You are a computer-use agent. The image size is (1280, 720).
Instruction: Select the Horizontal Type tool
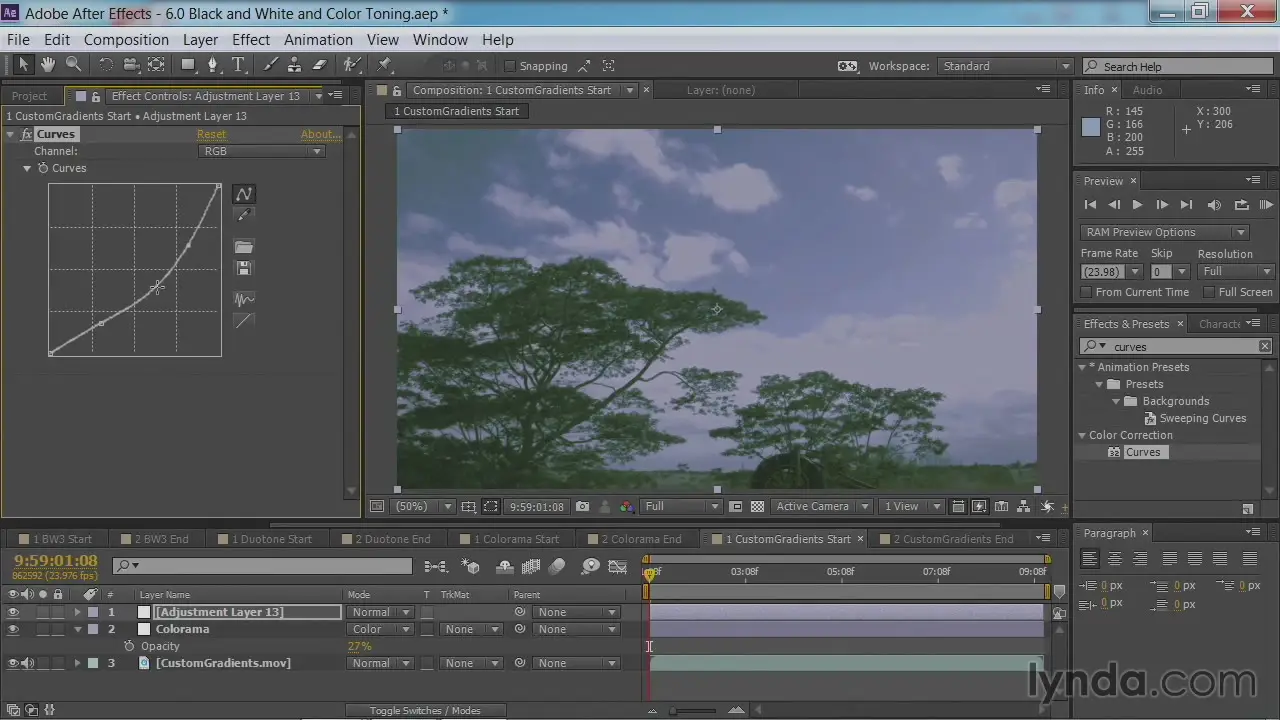coord(239,65)
